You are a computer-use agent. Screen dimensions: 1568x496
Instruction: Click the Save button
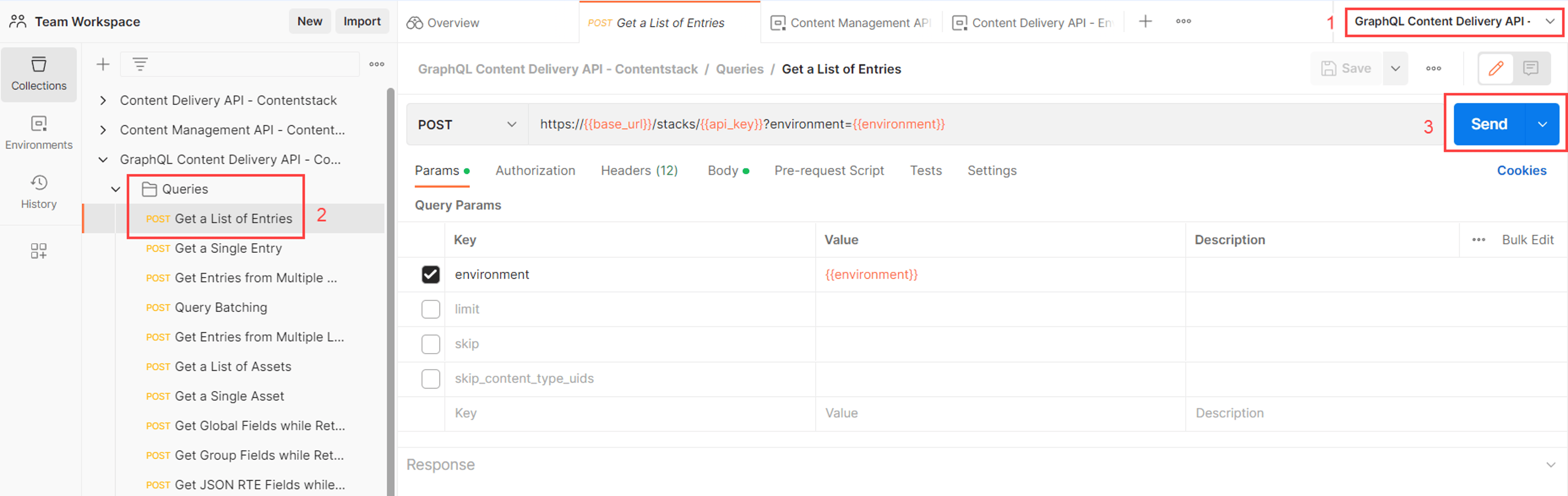(1346, 68)
